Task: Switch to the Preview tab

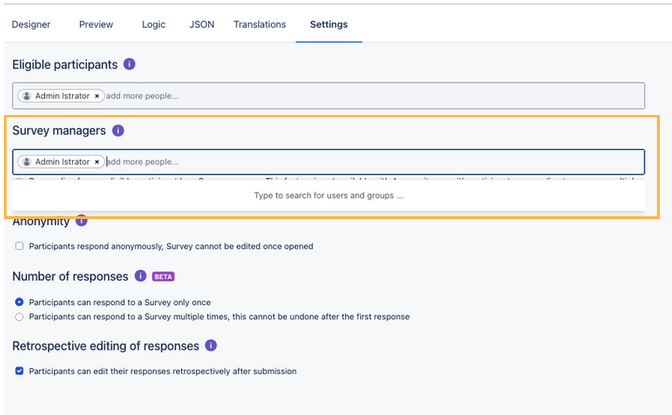Action: point(96,24)
